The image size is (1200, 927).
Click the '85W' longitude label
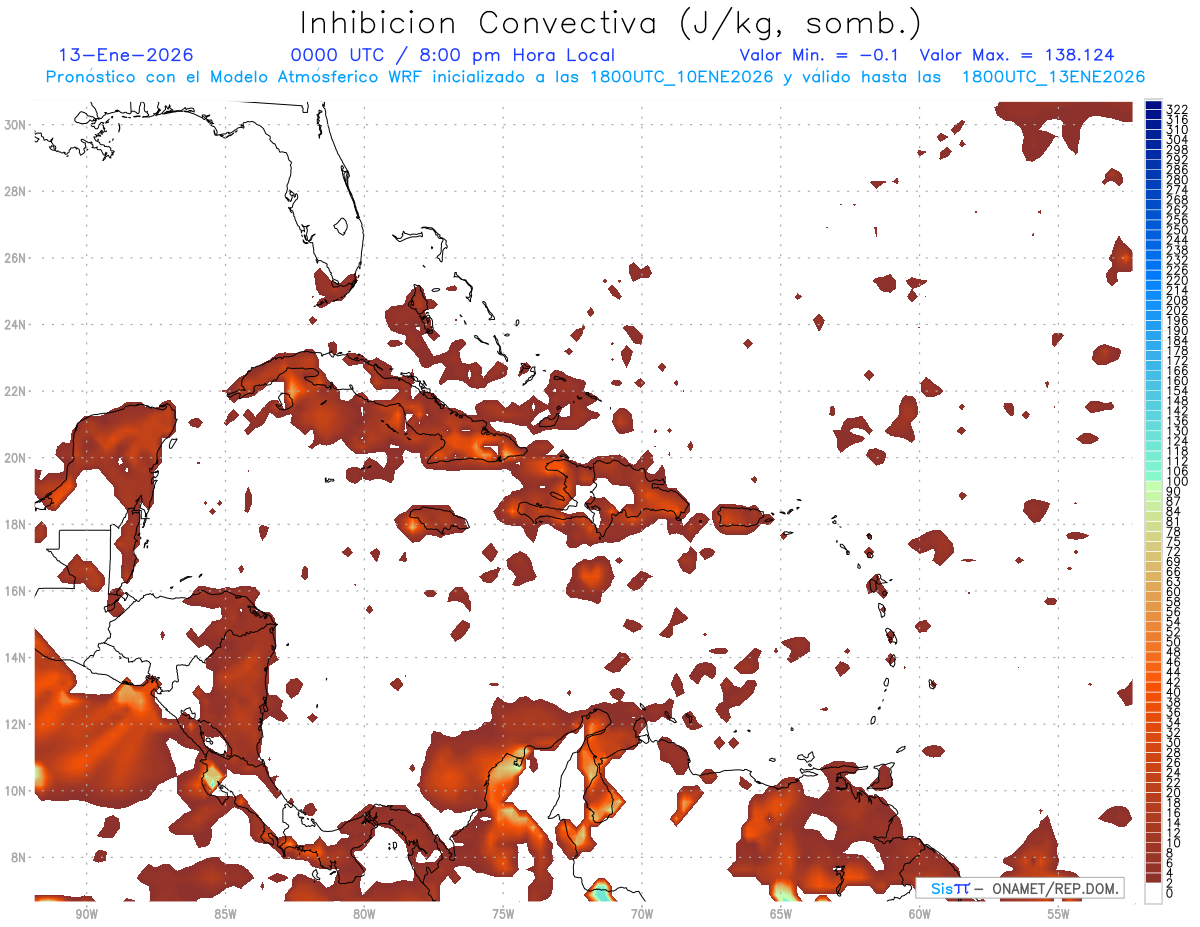[x=225, y=914]
